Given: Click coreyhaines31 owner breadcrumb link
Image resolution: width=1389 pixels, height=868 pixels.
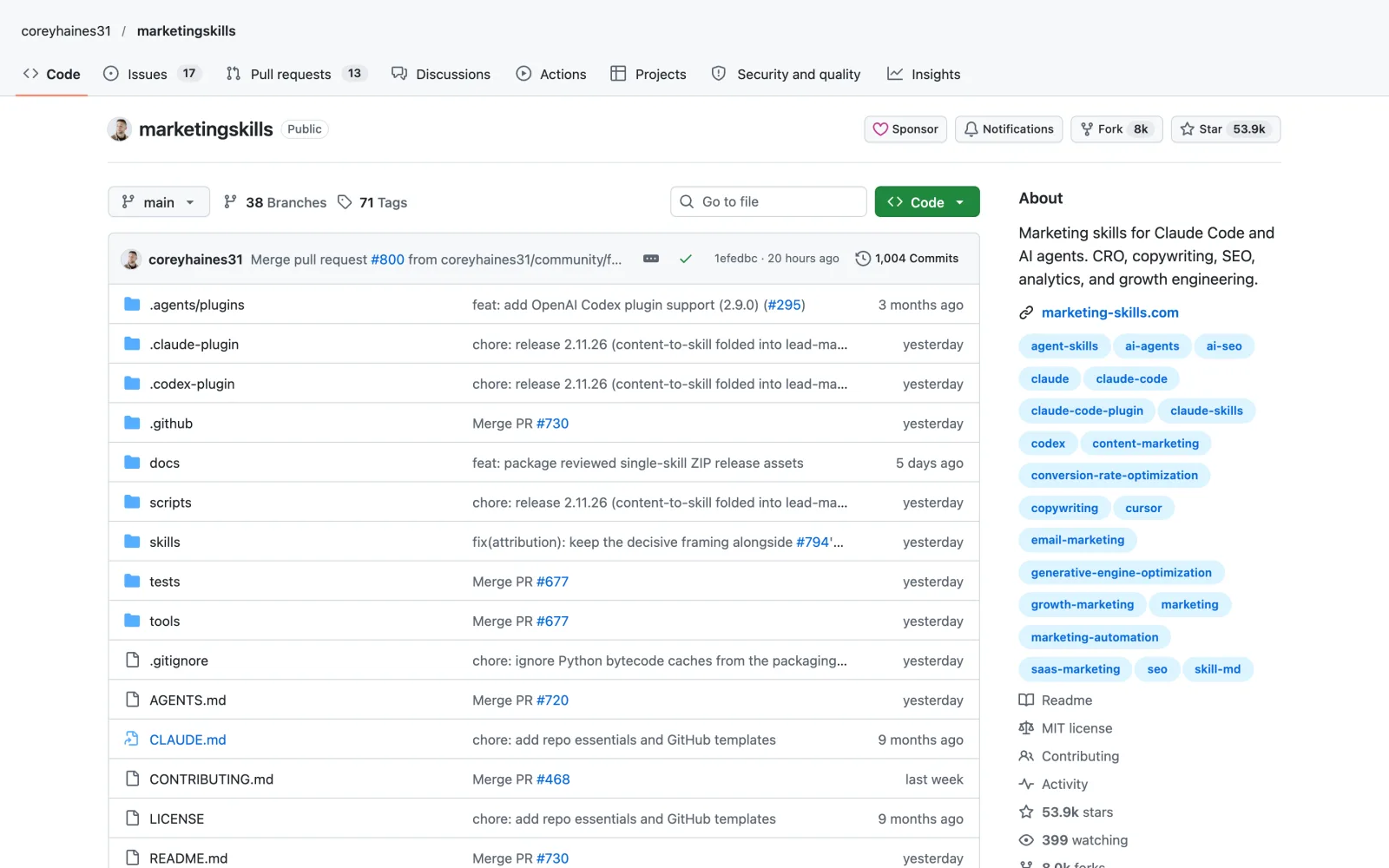Looking at the screenshot, I should [x=66, y=31].
